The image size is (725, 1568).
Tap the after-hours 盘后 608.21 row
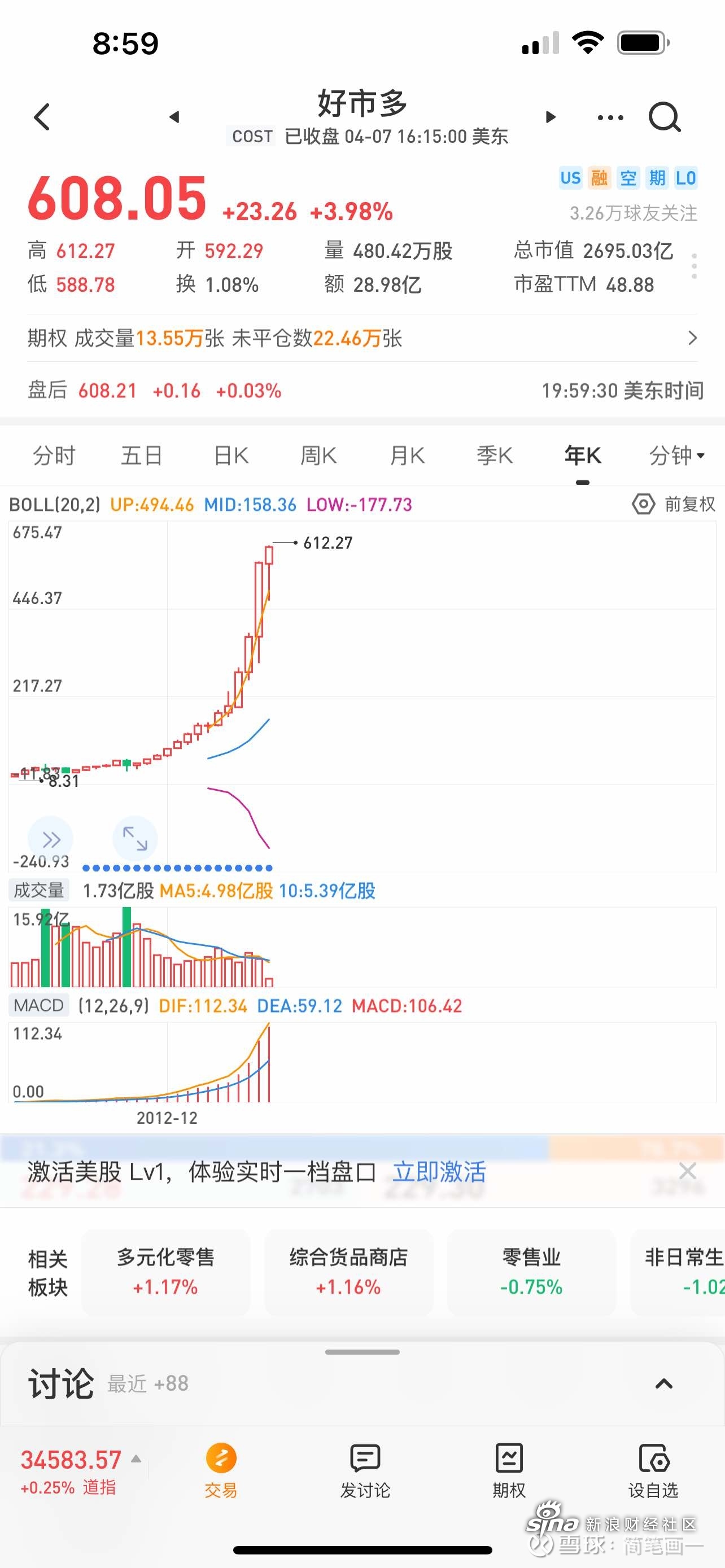(x=362, y=390)
